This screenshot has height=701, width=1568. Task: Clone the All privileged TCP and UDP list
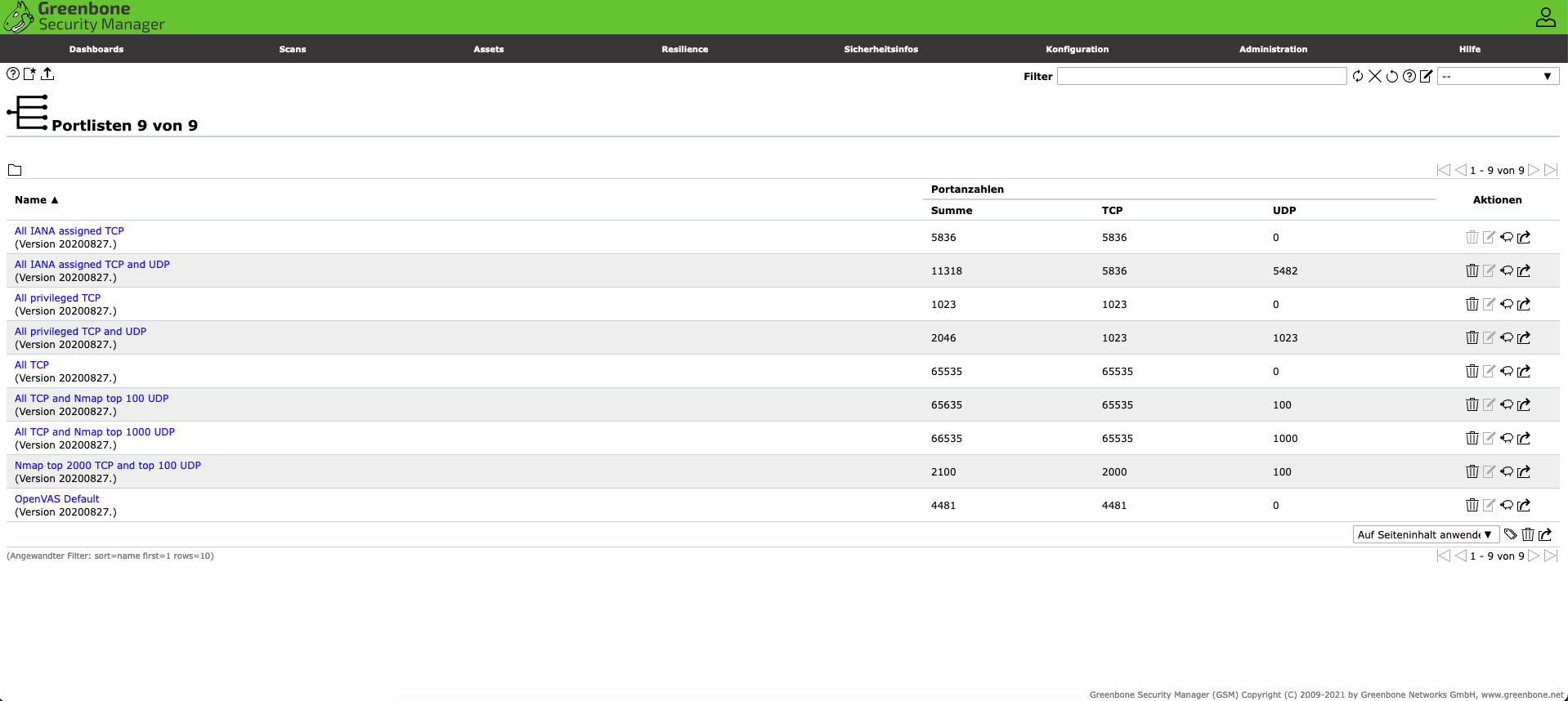pyautogui.click(x=1507, y=337)
